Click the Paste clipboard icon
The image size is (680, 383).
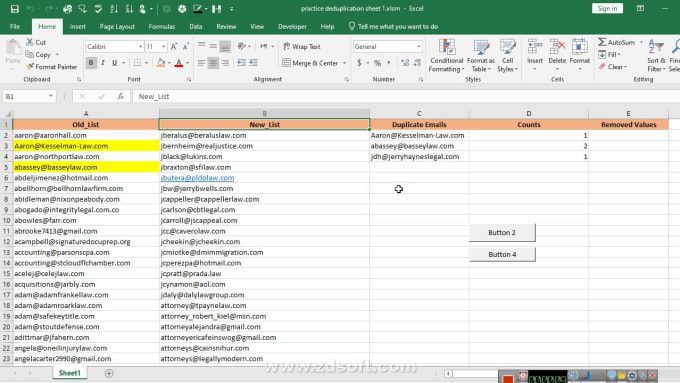13,48
